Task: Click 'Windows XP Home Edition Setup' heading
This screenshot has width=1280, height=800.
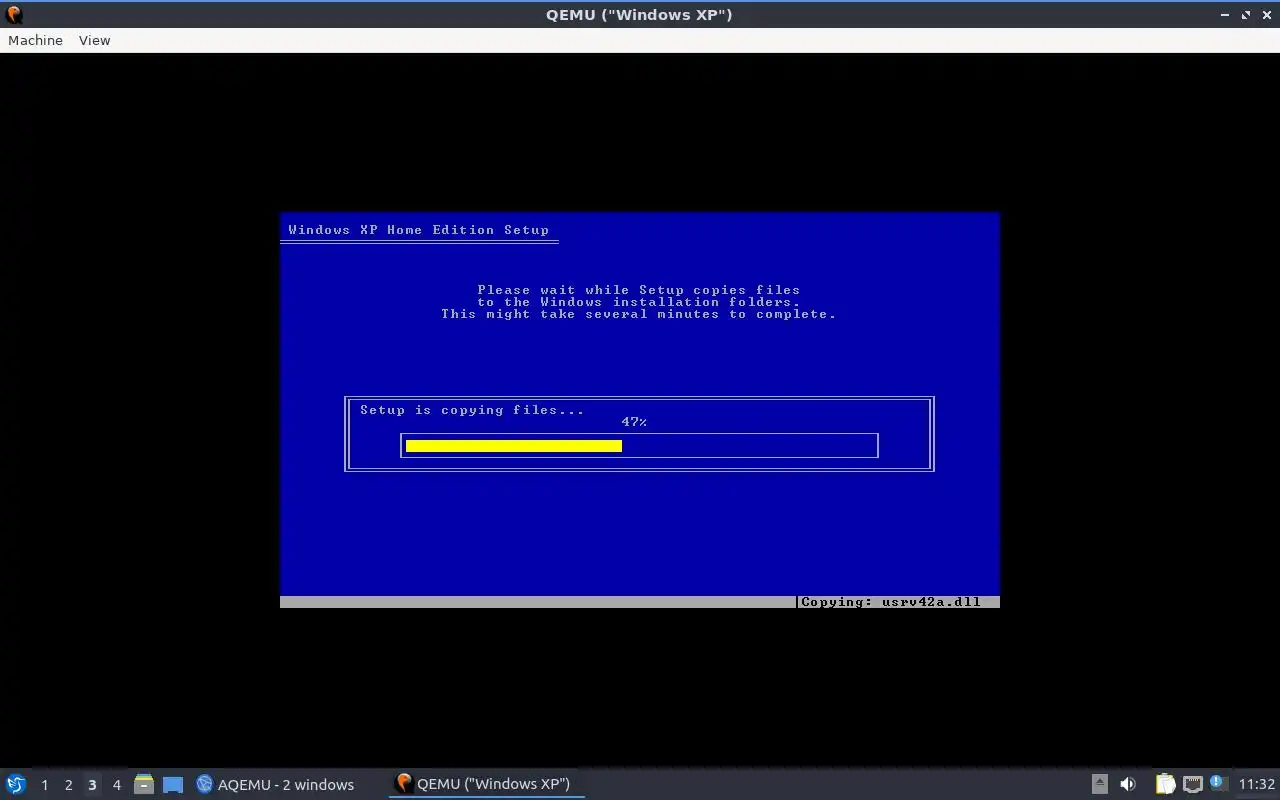Action: point(418,230)
